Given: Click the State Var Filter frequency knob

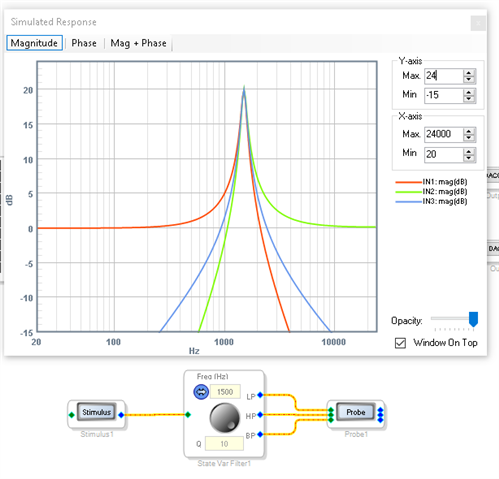Looking at the screenshot, I should coord(224,418).
